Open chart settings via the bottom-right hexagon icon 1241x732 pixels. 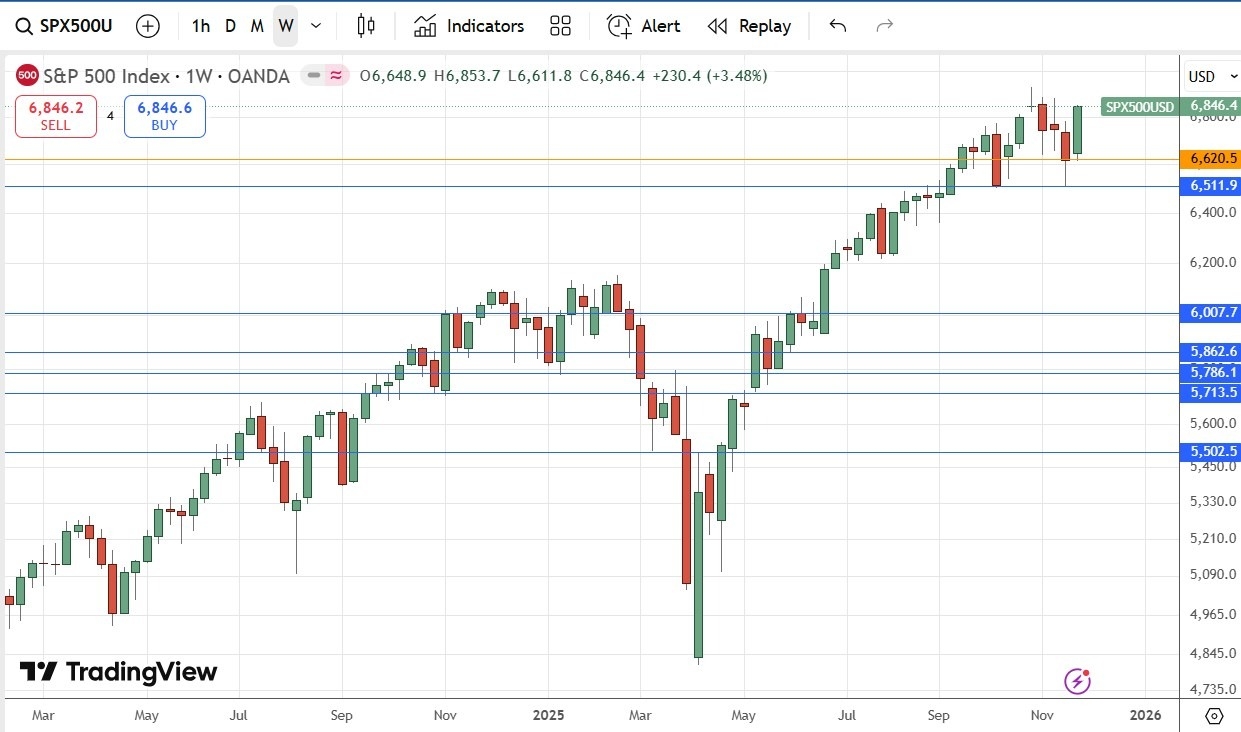(x=1214, y=716)
